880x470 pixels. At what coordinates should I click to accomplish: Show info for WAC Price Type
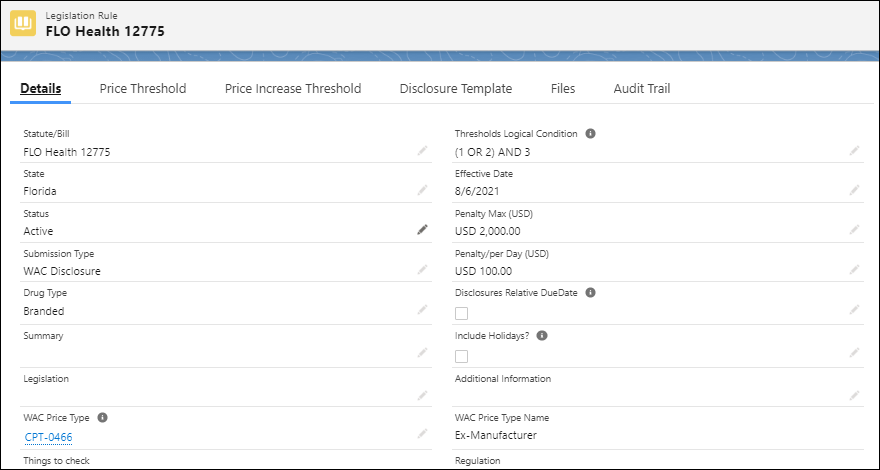click(102, 417)
